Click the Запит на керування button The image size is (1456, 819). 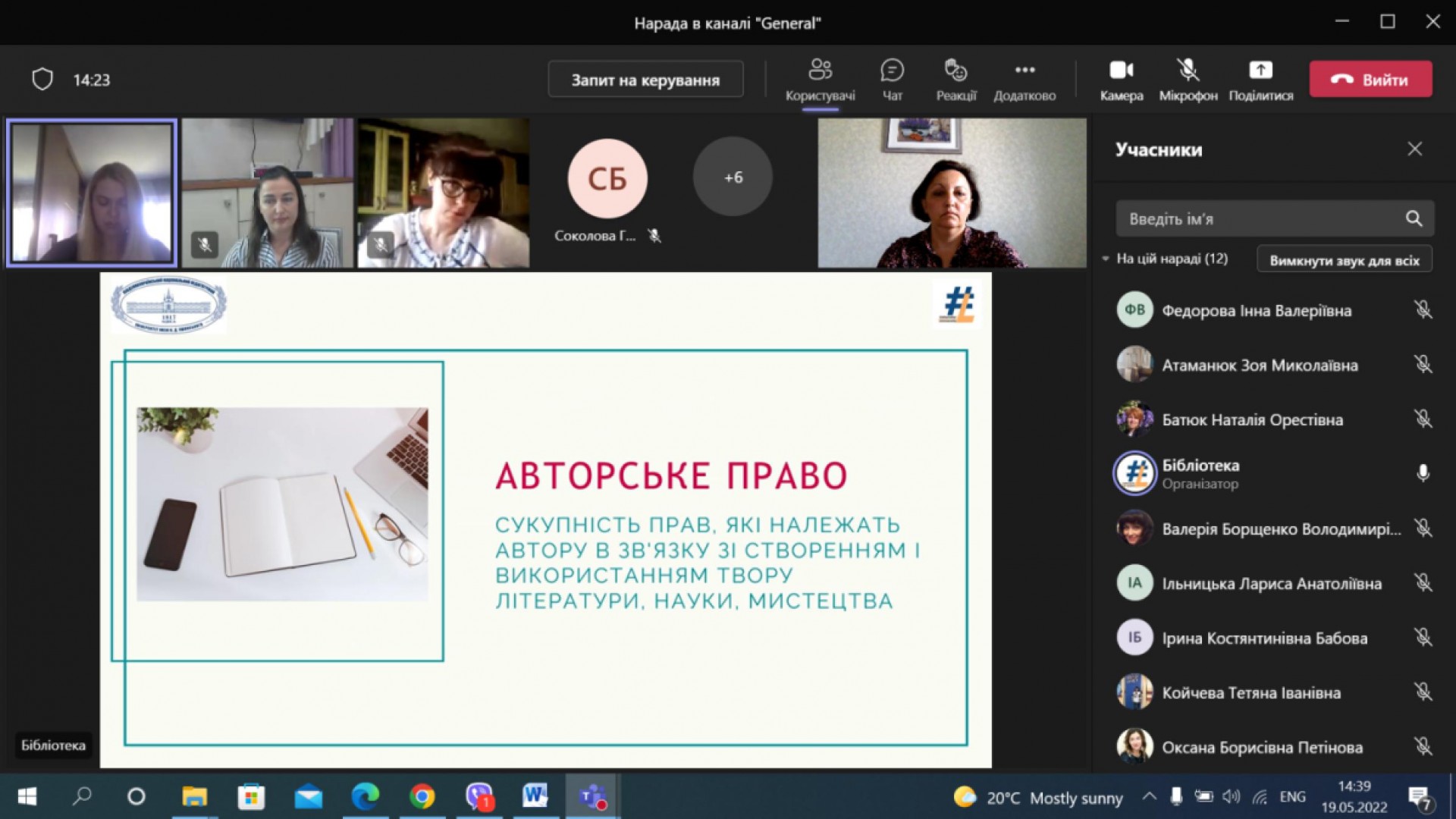(x=645, y=80)
